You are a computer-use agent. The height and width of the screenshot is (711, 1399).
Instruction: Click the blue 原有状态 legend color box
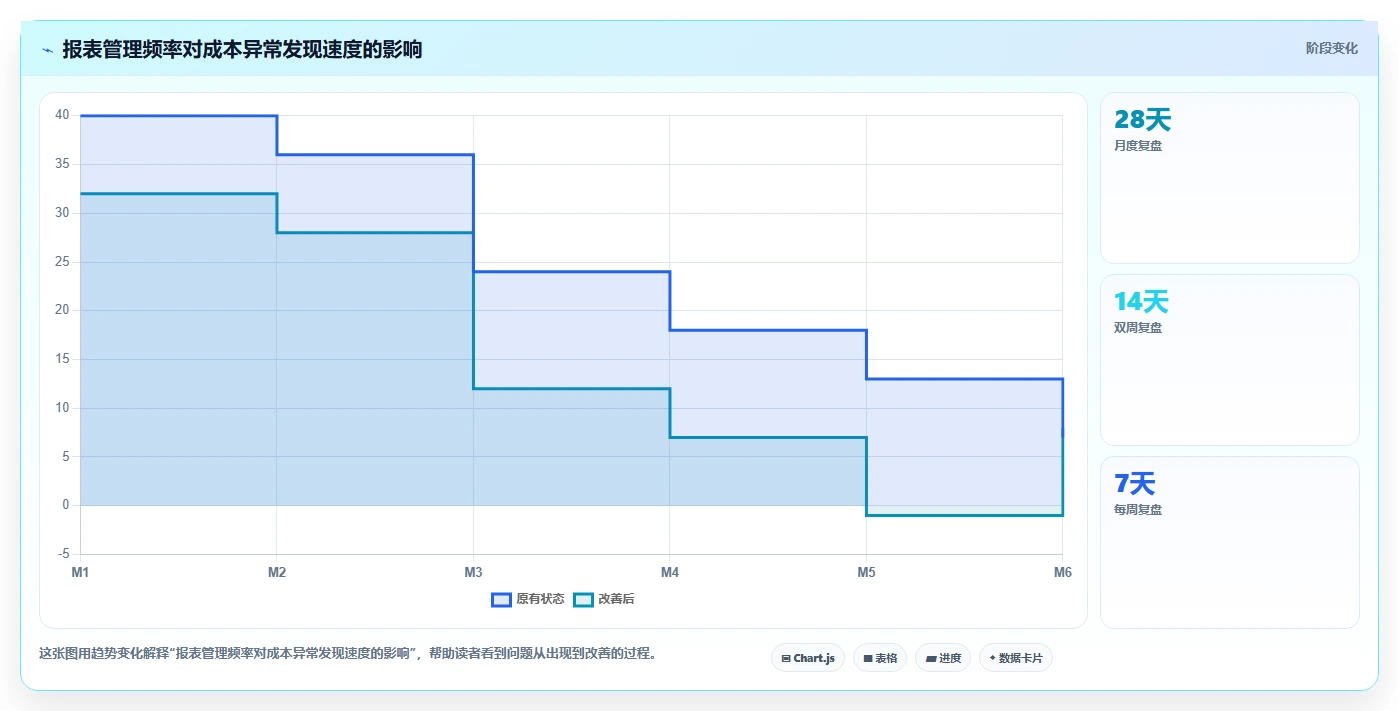pos(501,599)
